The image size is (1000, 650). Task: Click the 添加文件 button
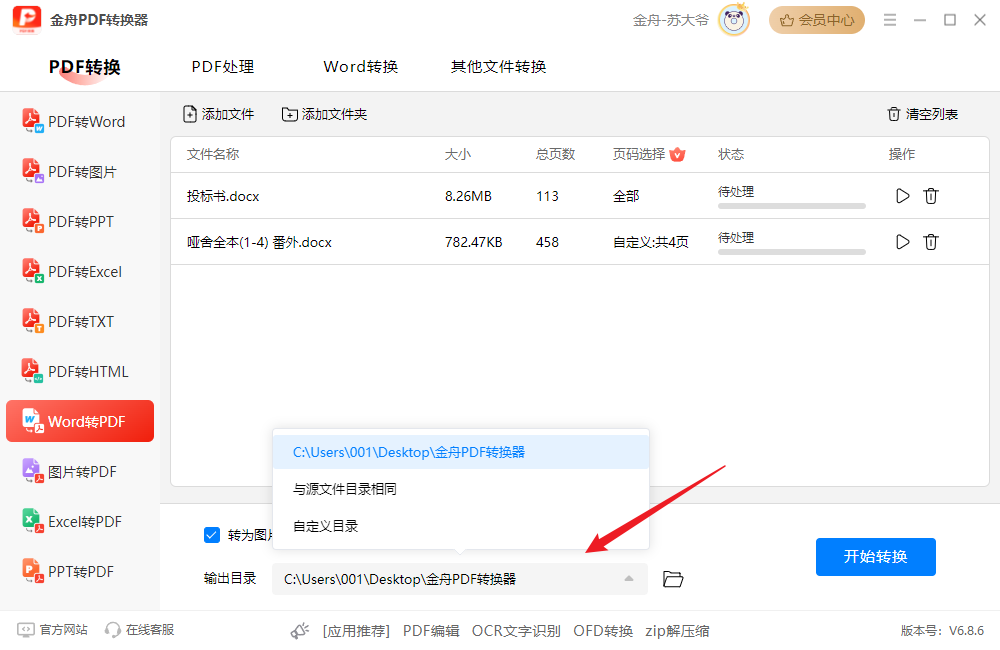click(x=218, y=114)
